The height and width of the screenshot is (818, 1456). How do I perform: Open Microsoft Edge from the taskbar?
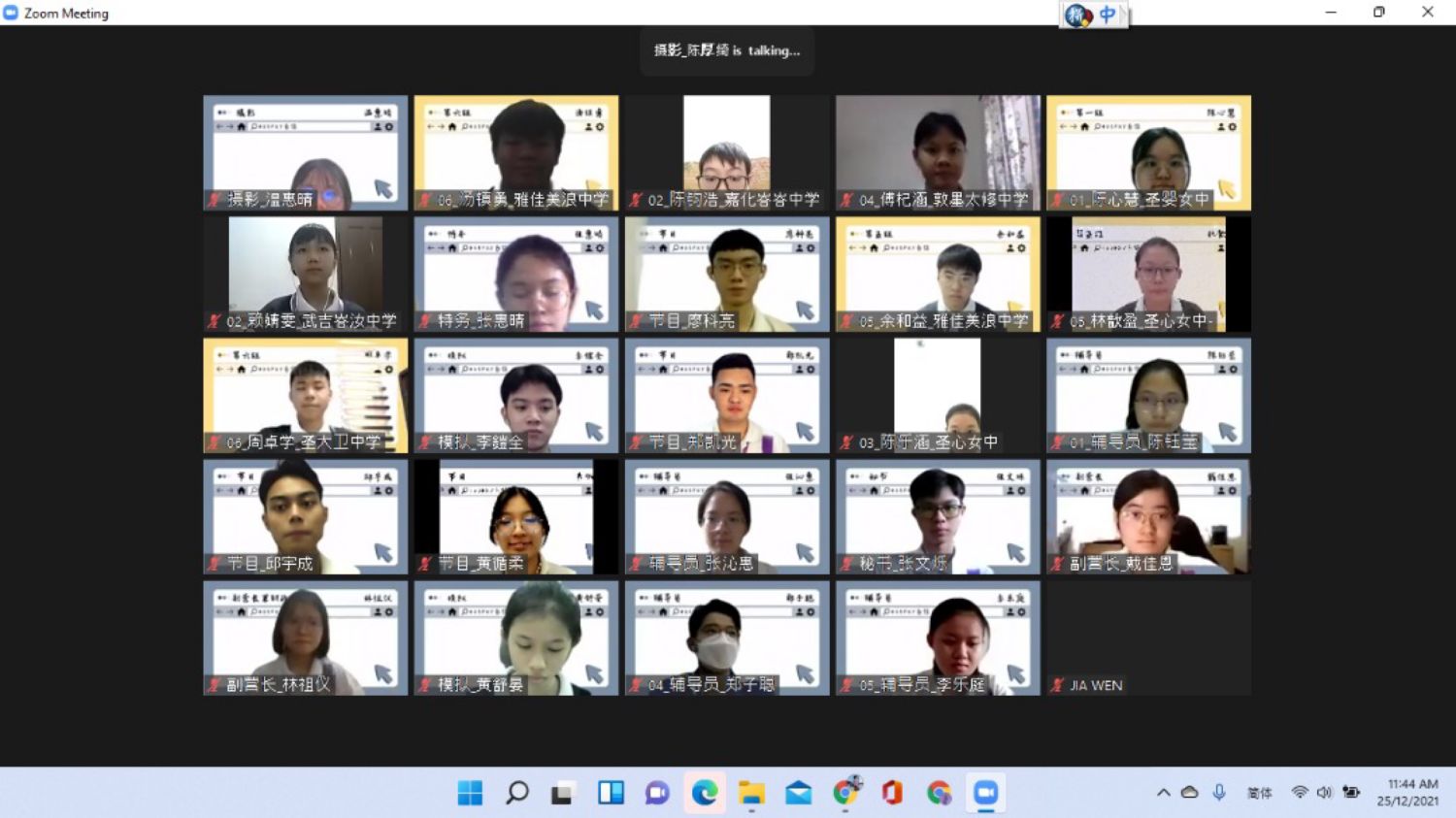[705, 793]
